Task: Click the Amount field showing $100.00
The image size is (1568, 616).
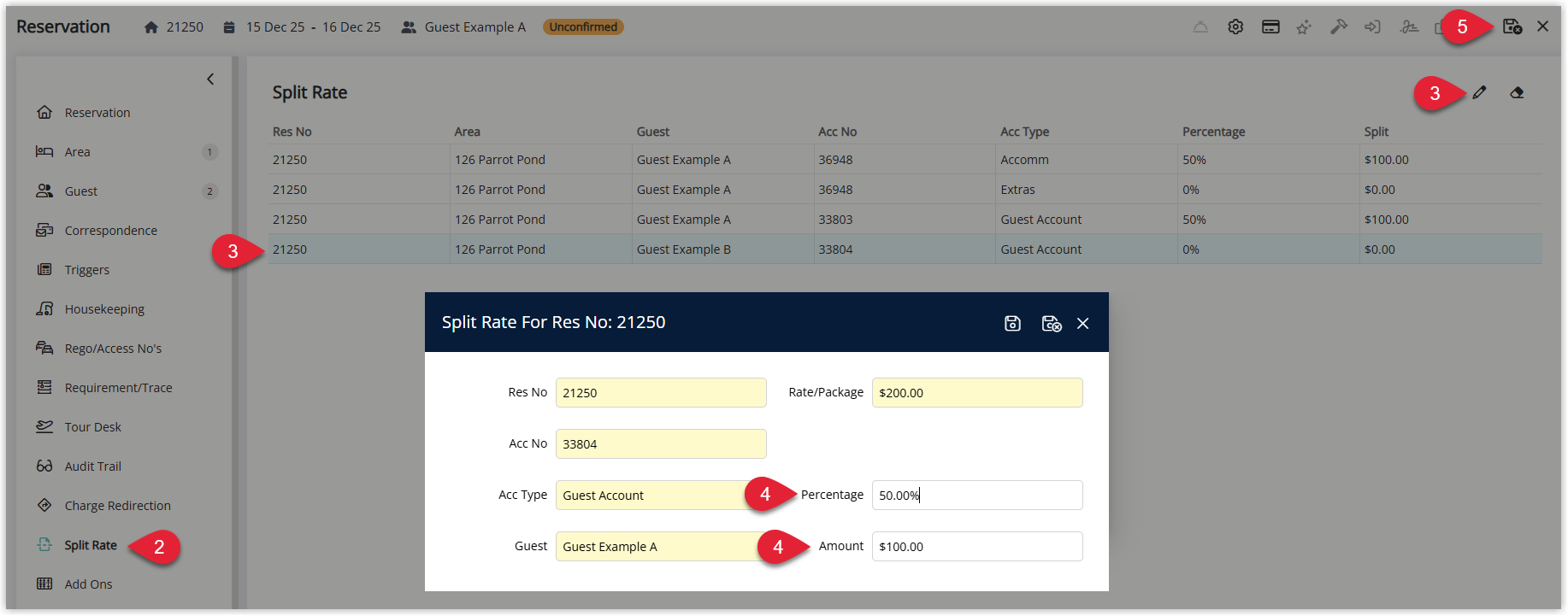Action: 977,547
